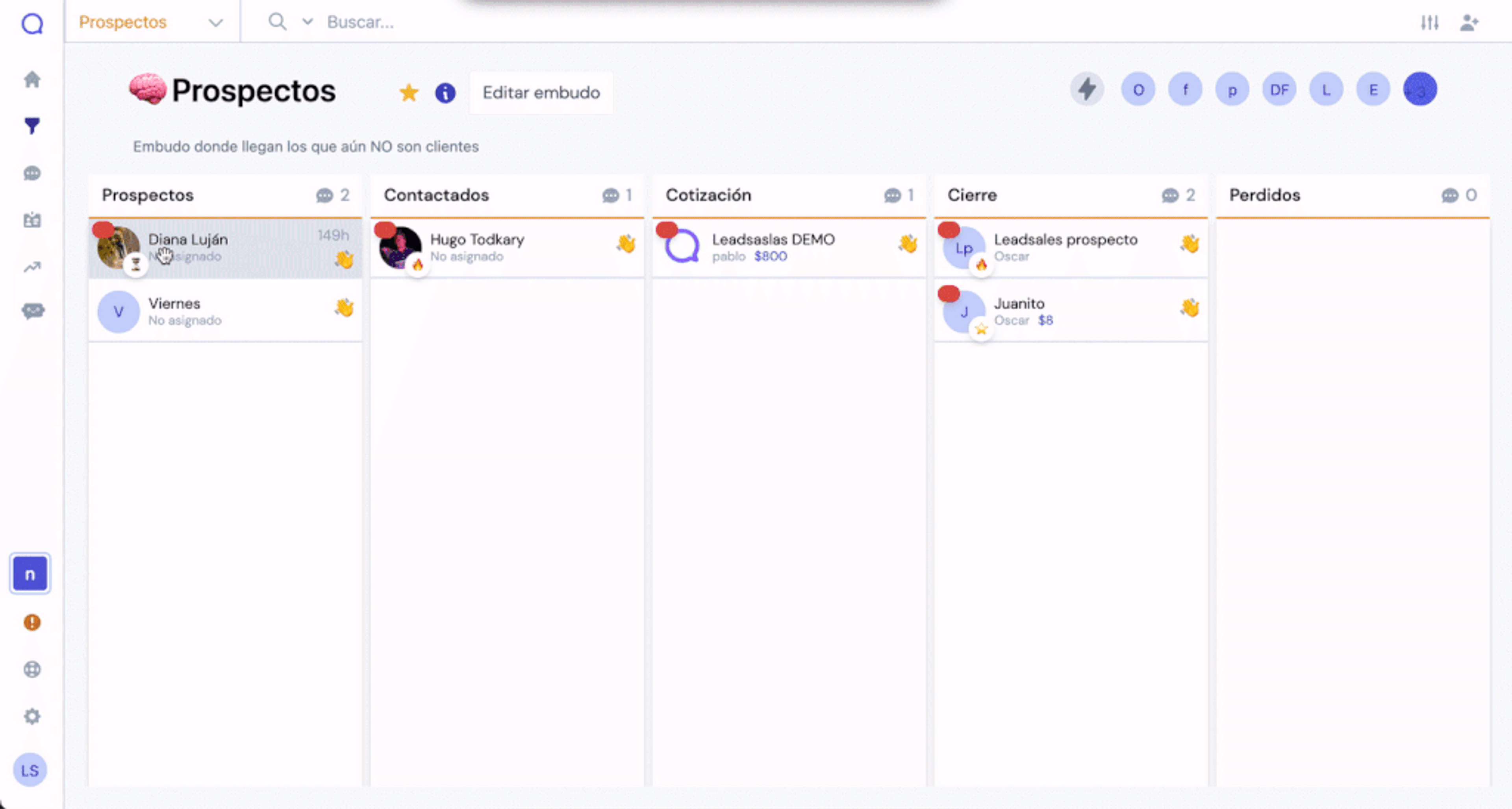Click the orange alert warning icon

[x=32, y=622]
